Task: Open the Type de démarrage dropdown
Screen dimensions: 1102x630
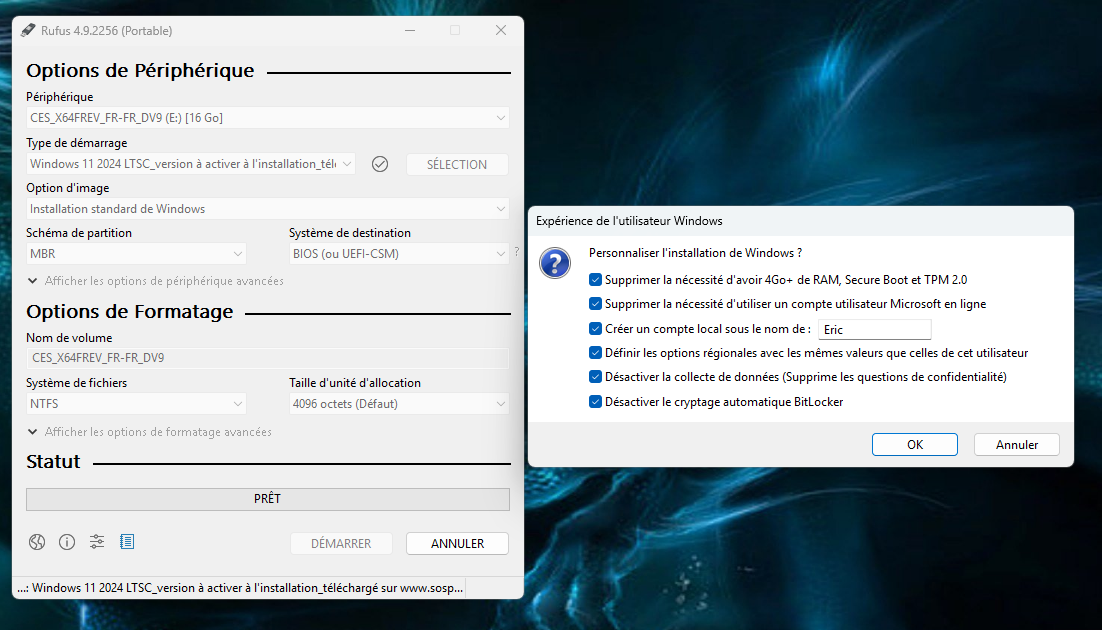Action: (191, 164)
